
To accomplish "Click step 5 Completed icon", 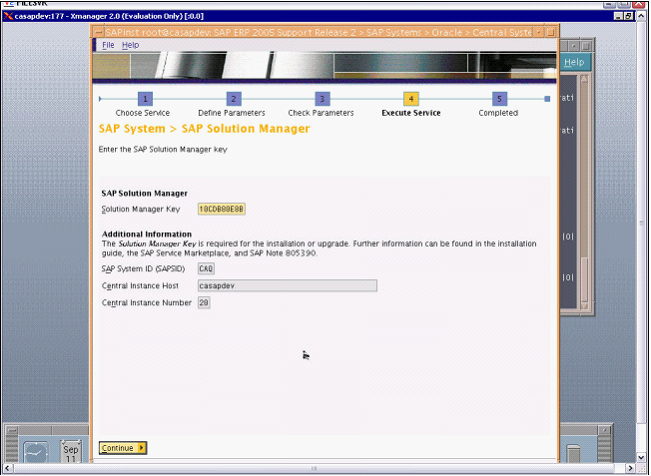I will [x=499, y=99].
